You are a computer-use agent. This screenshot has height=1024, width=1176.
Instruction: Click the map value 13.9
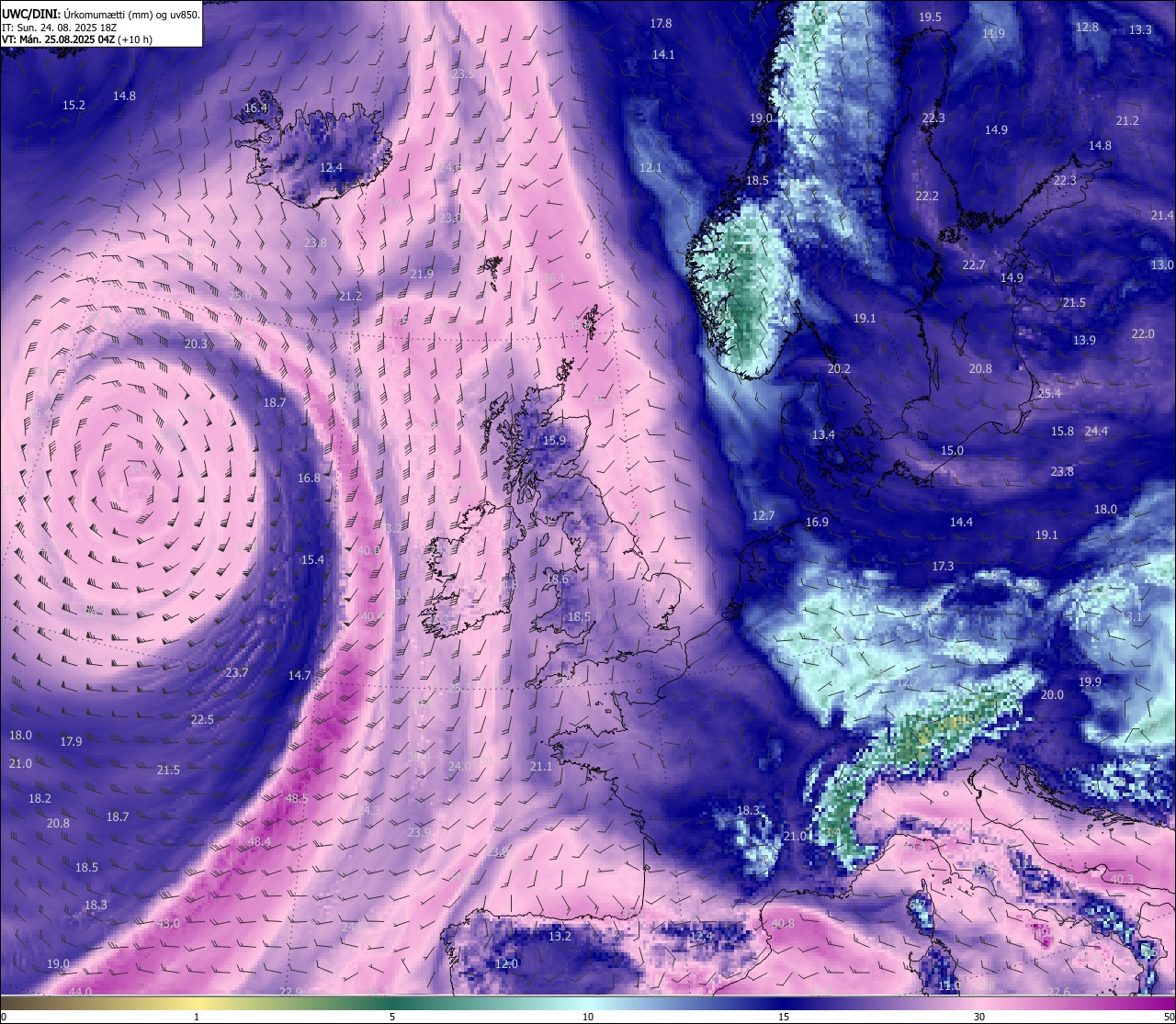point(1084,341)
